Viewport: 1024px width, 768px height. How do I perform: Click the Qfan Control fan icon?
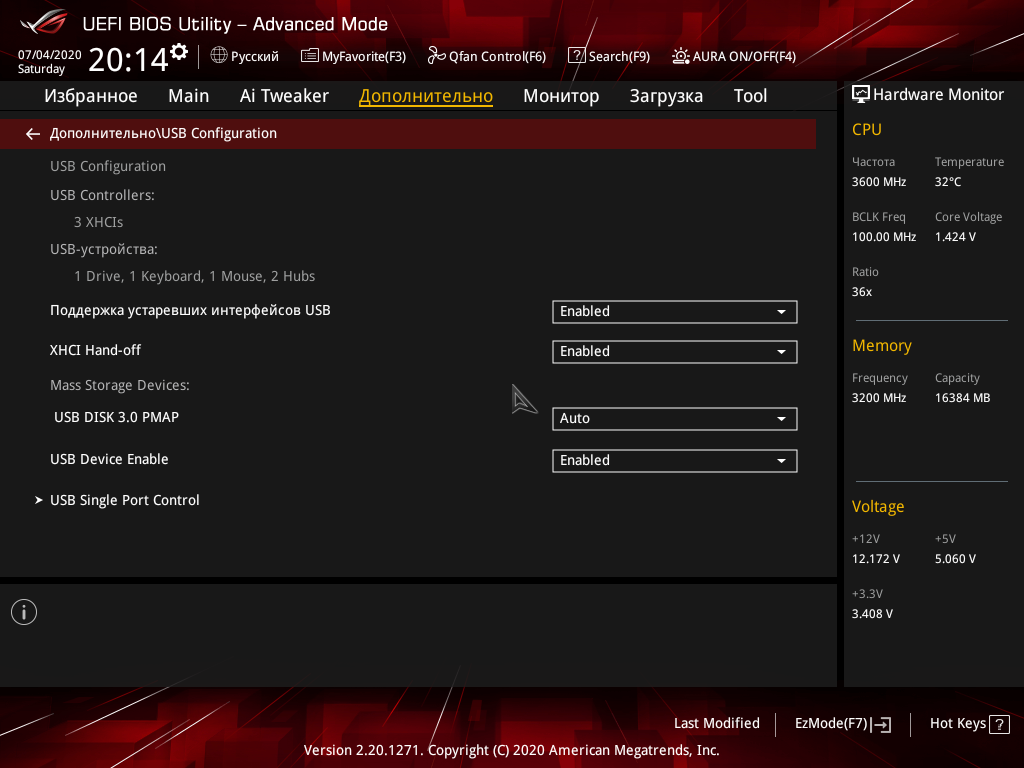(436, 56)
